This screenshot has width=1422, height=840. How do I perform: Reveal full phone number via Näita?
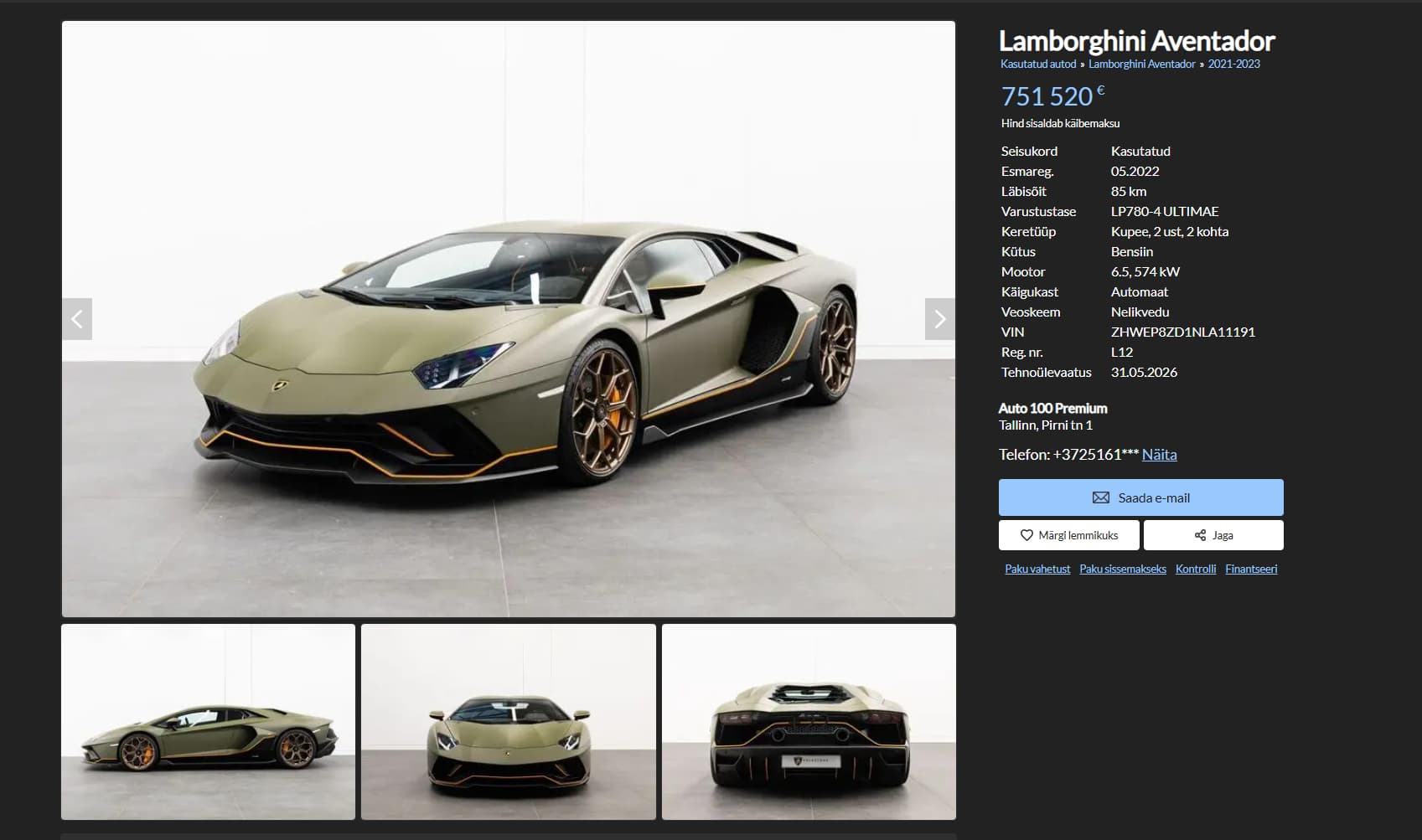[x=1159, y=455]
